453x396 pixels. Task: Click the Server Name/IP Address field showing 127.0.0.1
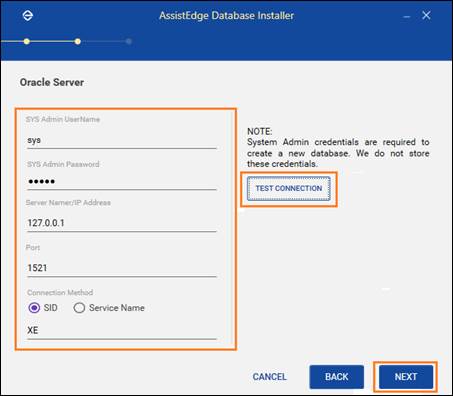122,223
